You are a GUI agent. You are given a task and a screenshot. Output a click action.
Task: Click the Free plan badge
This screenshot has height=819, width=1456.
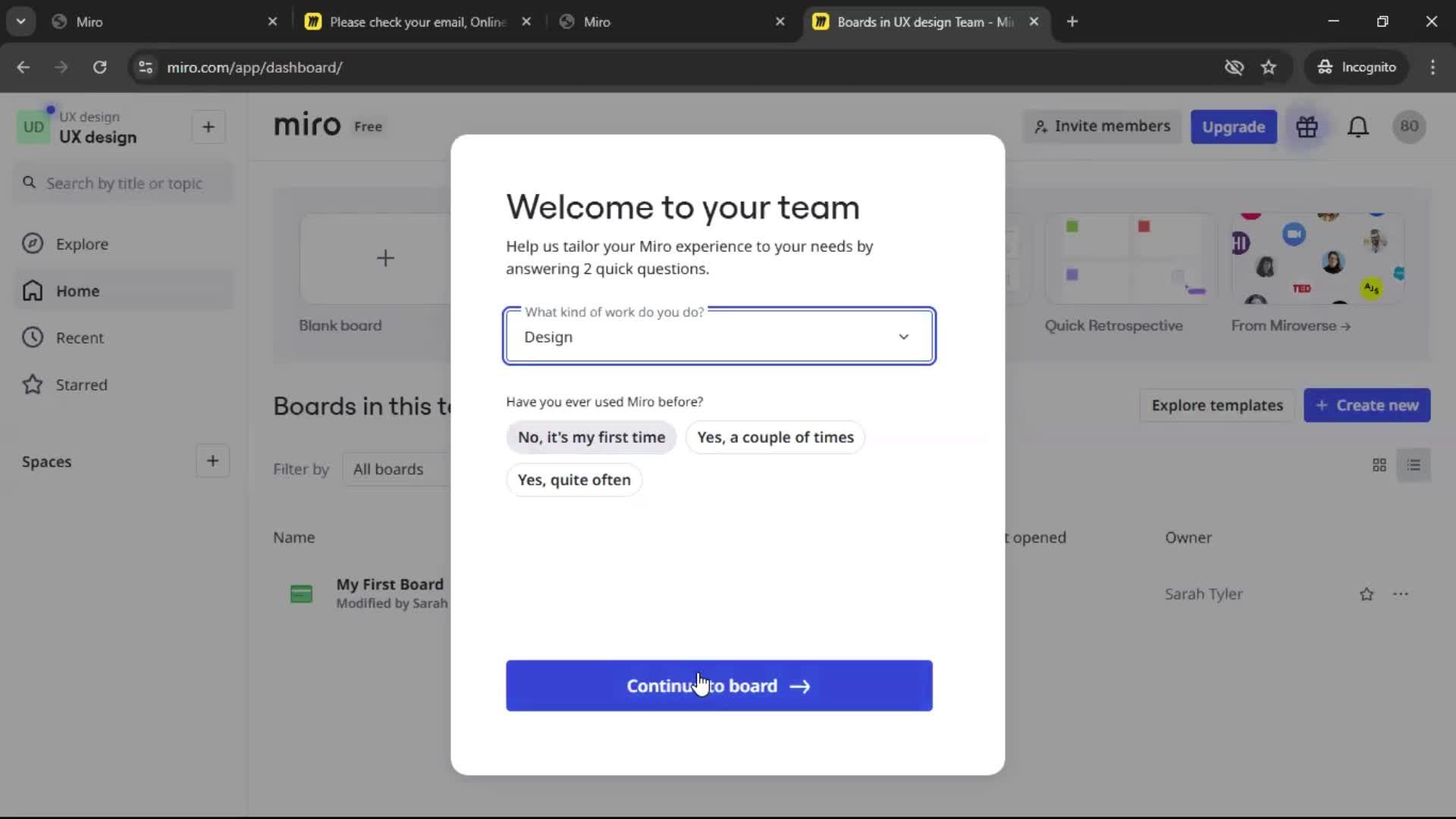tap(368, 127)
